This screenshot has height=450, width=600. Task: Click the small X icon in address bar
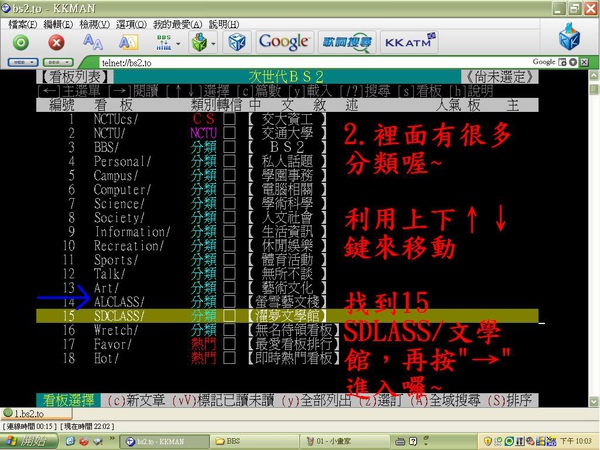pos(584,62)
